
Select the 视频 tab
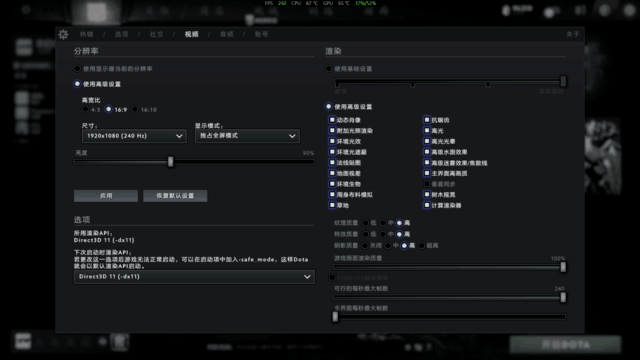[x=191, y=34]
